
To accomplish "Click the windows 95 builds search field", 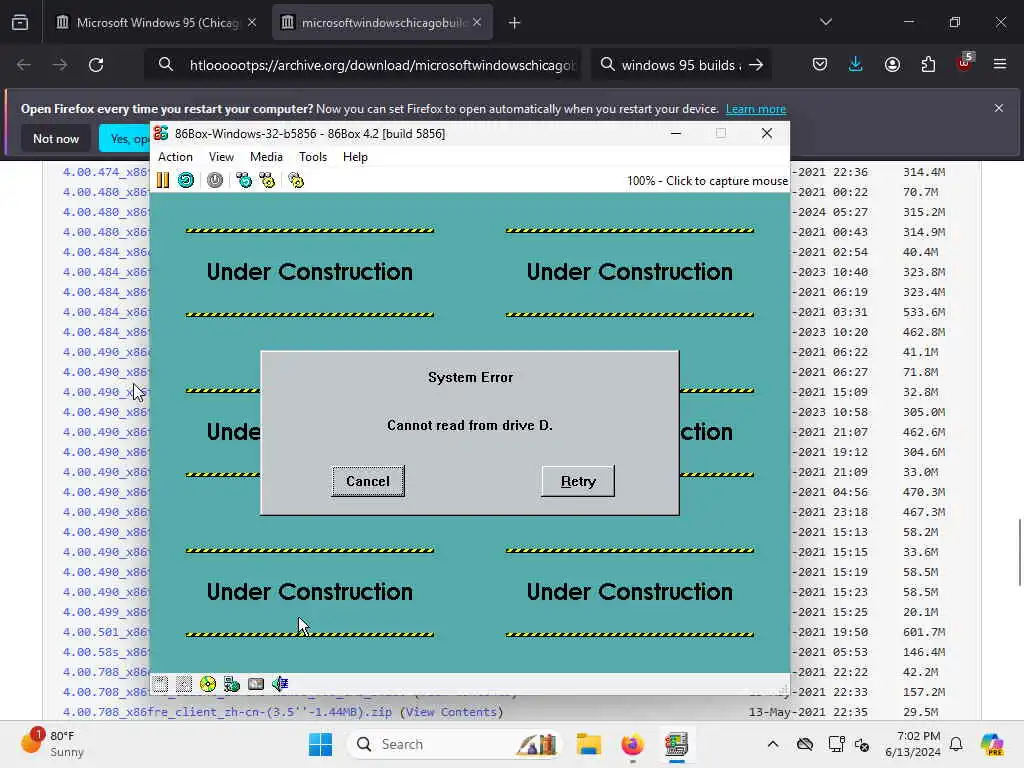I will [680, 65].
